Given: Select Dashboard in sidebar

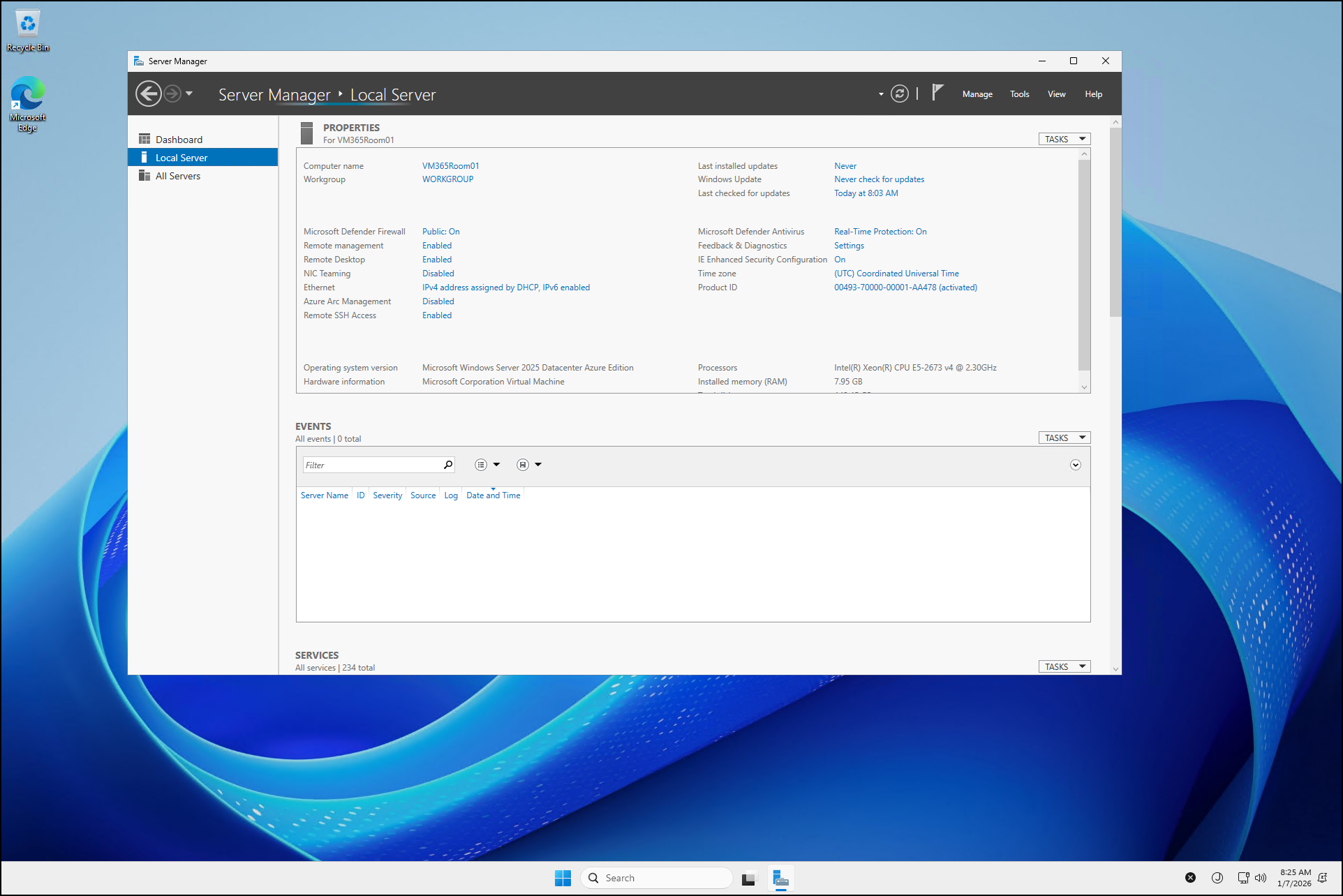Looking at the screenshot, I should pyautogui.click(x=179, y=140).
